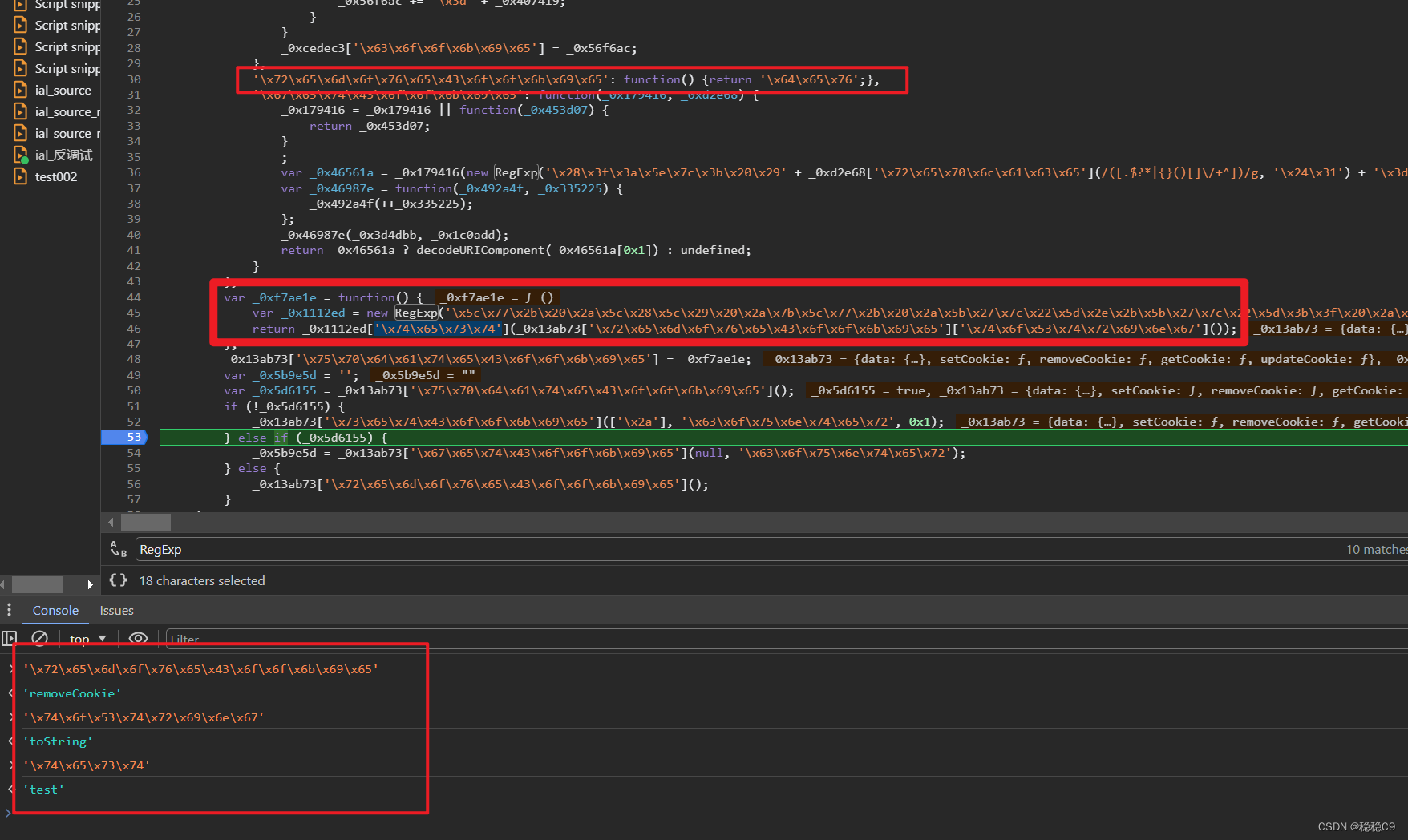Click the _0x5d6155 = true inline value
Image resolution: width=1408 pixels, height=840 pixels.
tap(870, 390)
